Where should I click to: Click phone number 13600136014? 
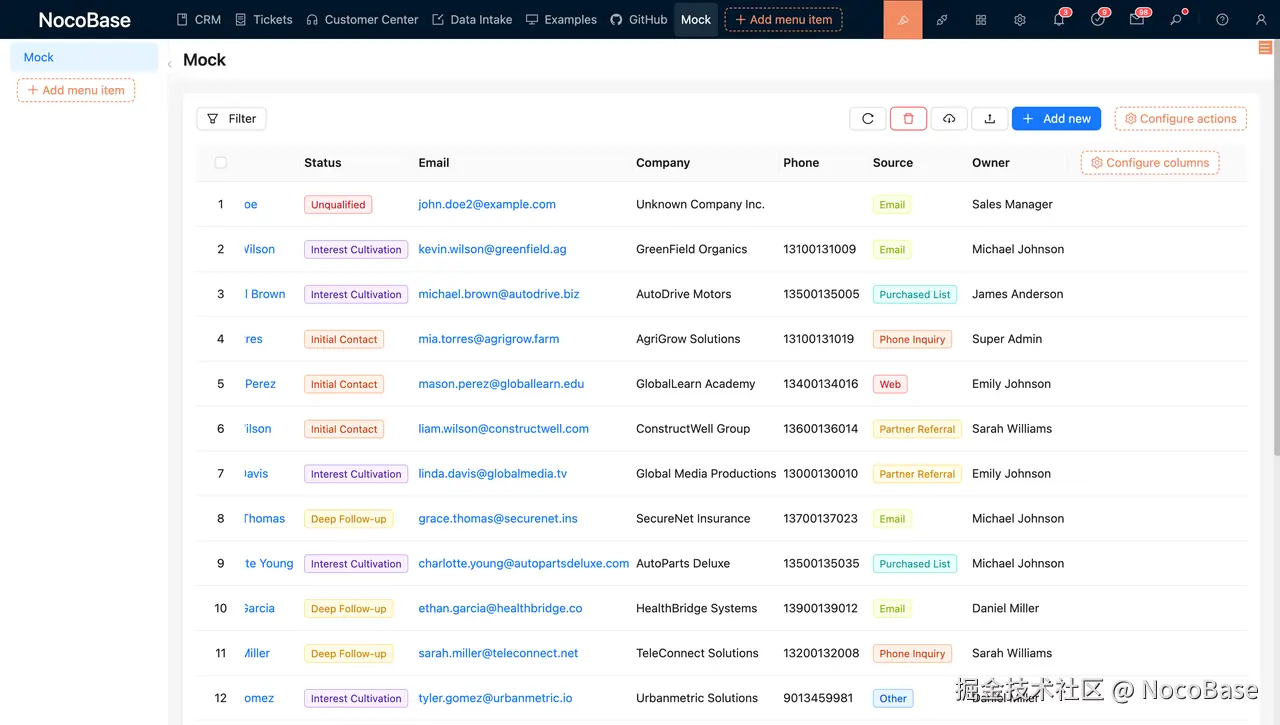(x=820, y=429)
